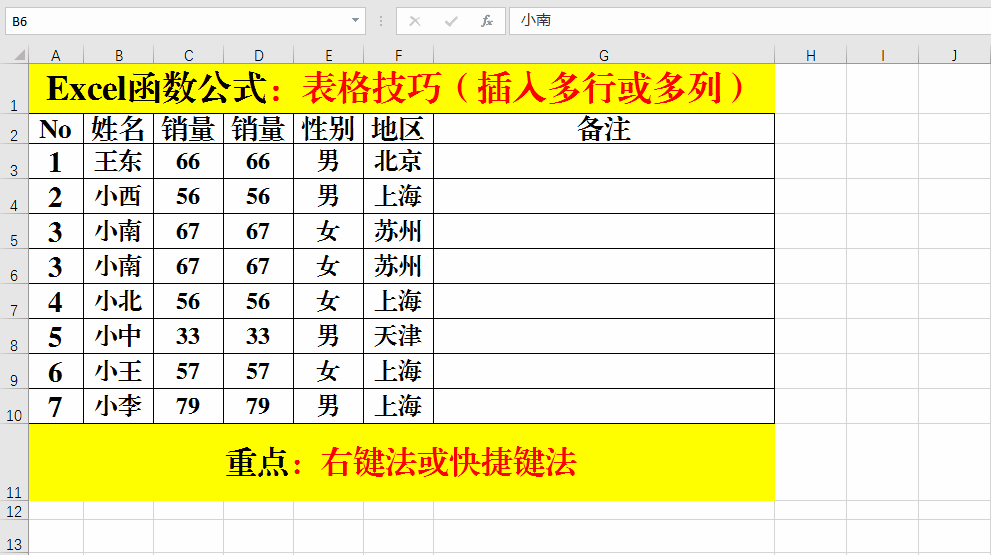Screen dimensions: 991x555
Task: Select column I header
Action: [882, 56]
